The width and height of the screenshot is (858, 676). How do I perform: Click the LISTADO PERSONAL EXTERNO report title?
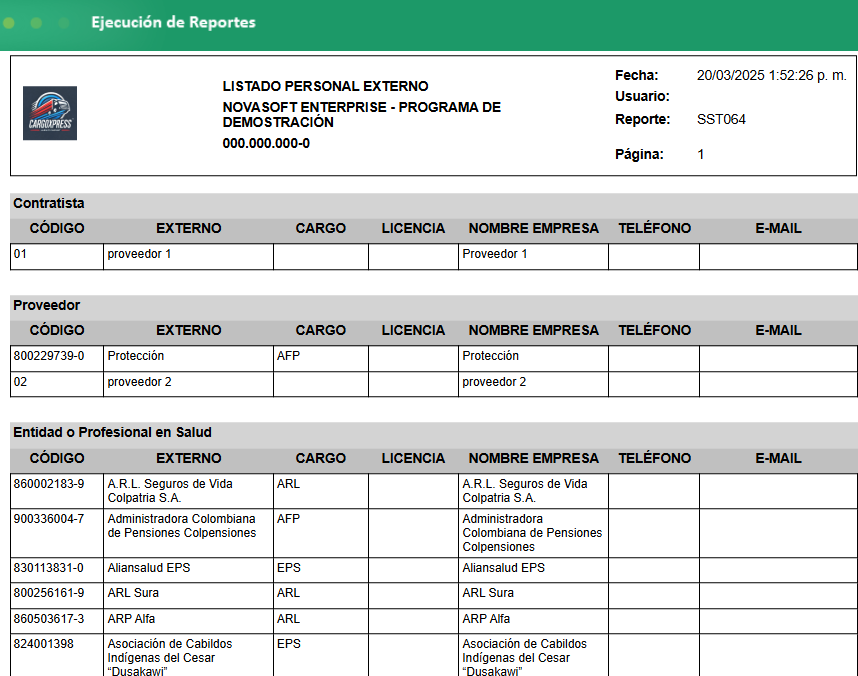pos(326,86)
